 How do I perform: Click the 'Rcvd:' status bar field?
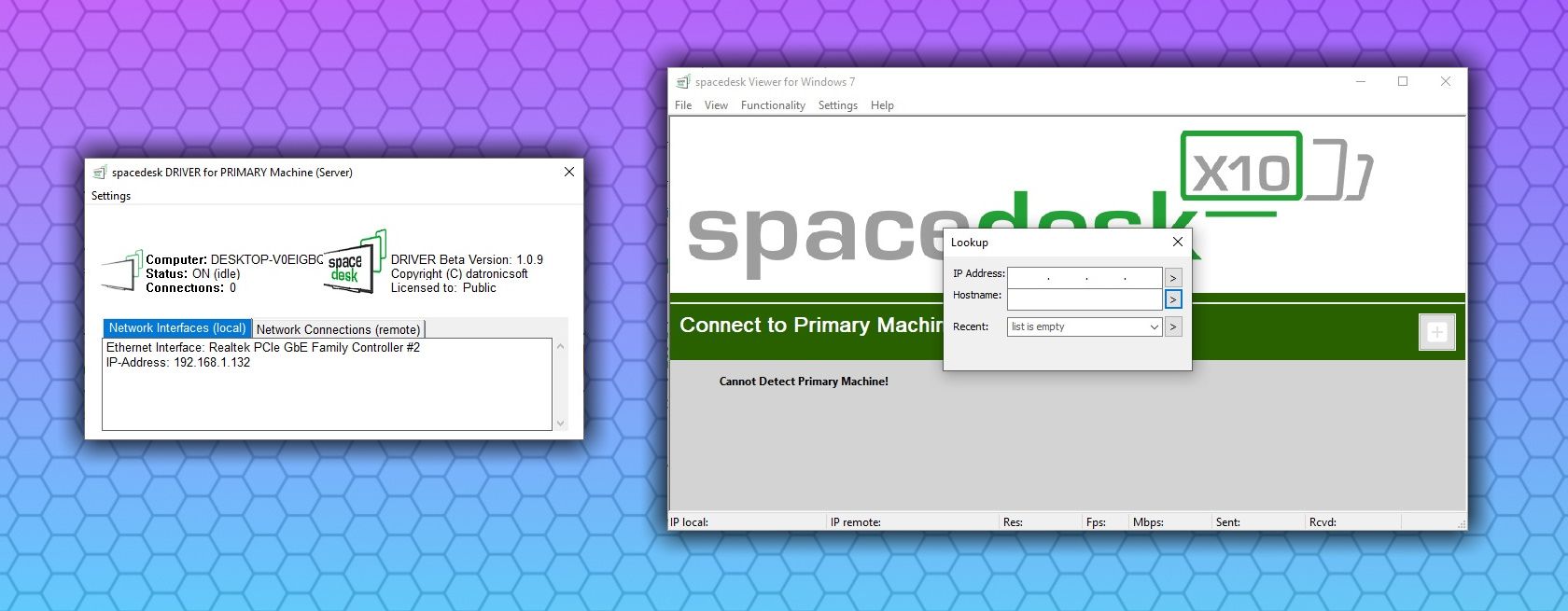click(1352, 522)
